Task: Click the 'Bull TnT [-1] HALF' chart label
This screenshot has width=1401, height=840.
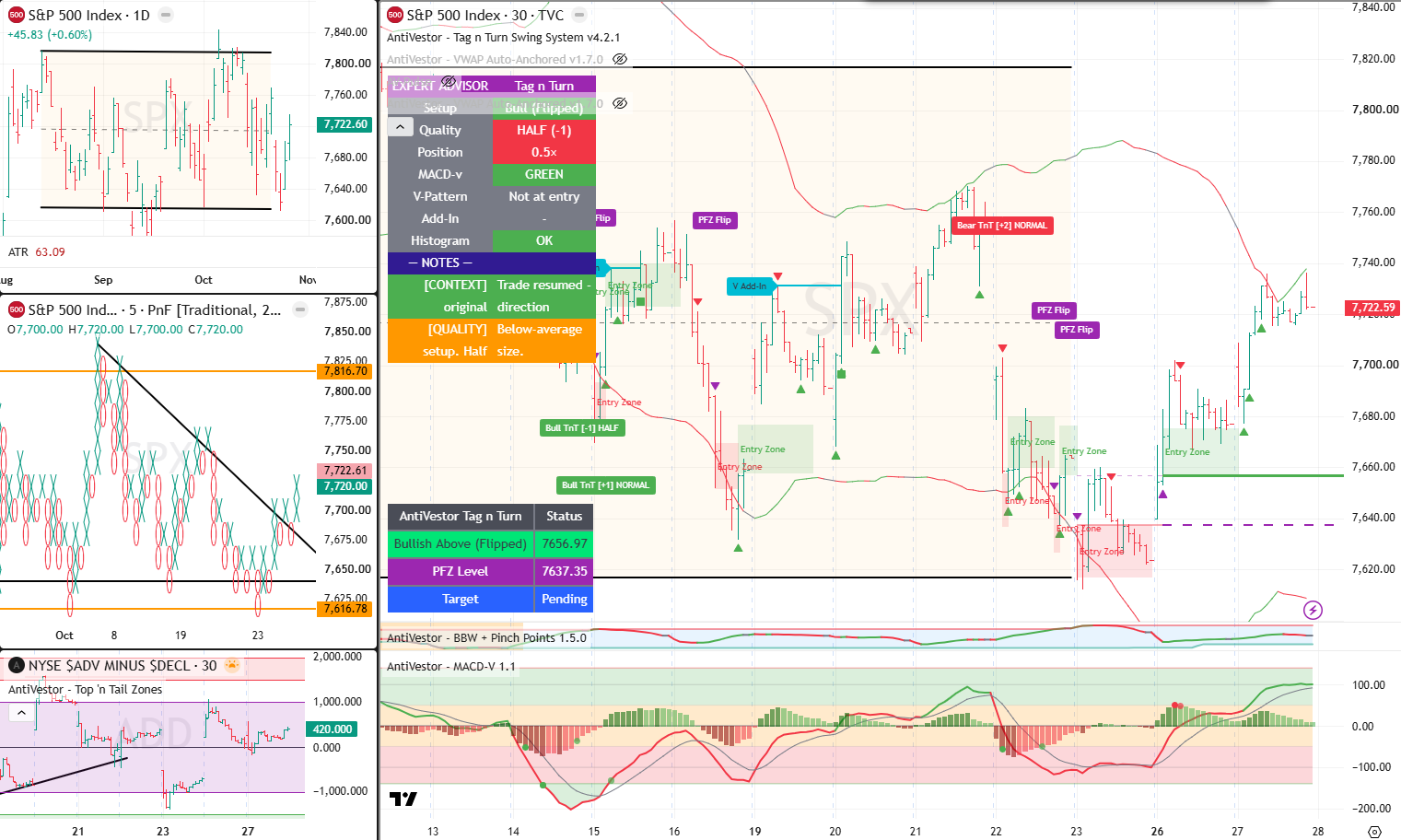Action: click(x=582, y=427)
